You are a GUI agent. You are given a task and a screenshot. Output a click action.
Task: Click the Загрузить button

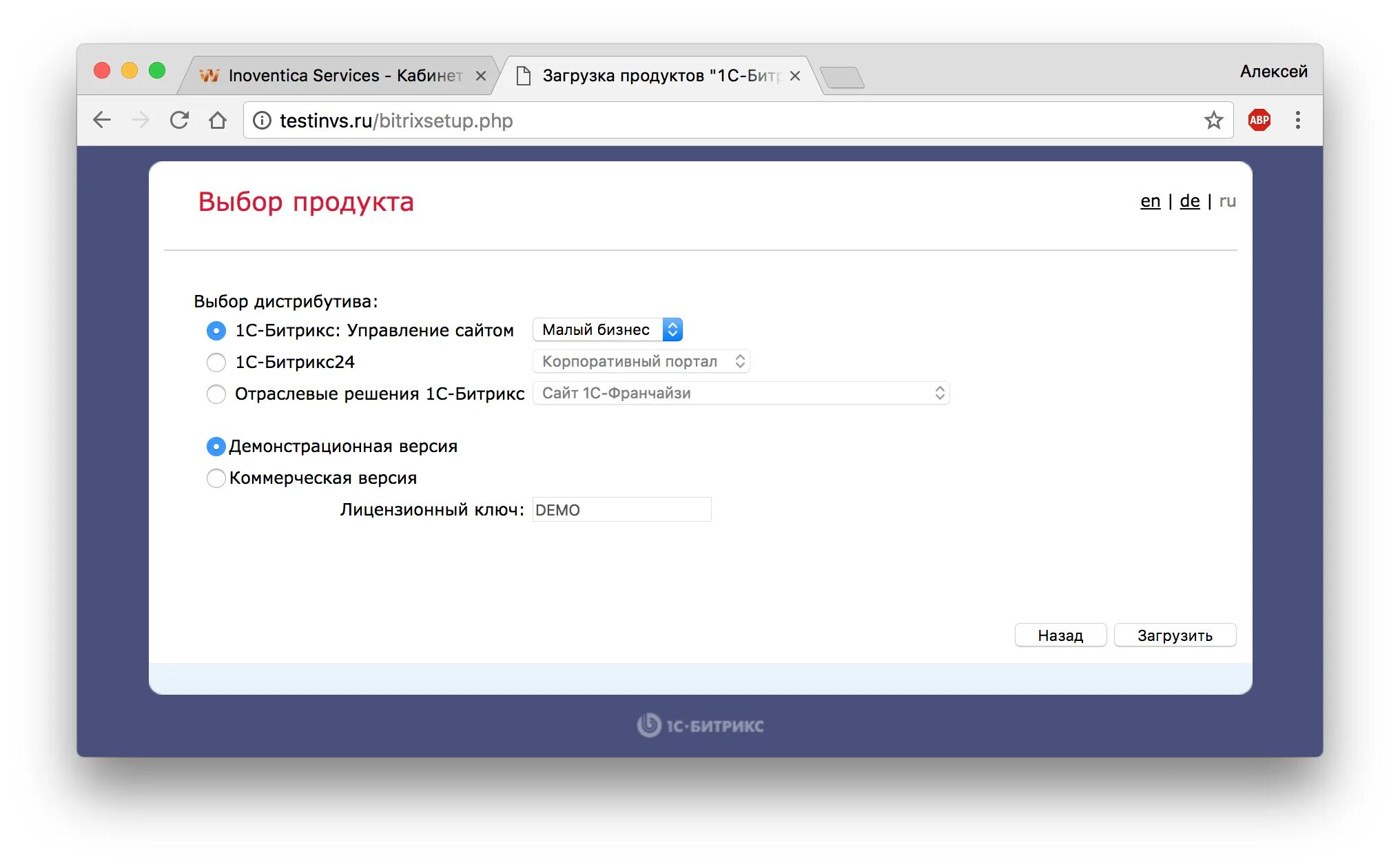[1175, 635]
